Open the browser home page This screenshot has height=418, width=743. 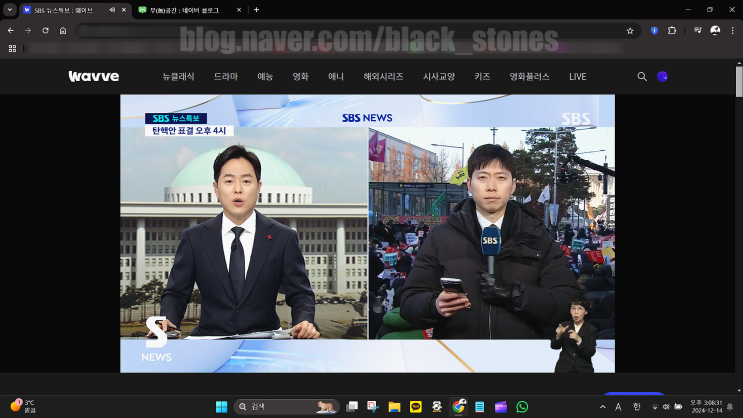tap(63, 30)
